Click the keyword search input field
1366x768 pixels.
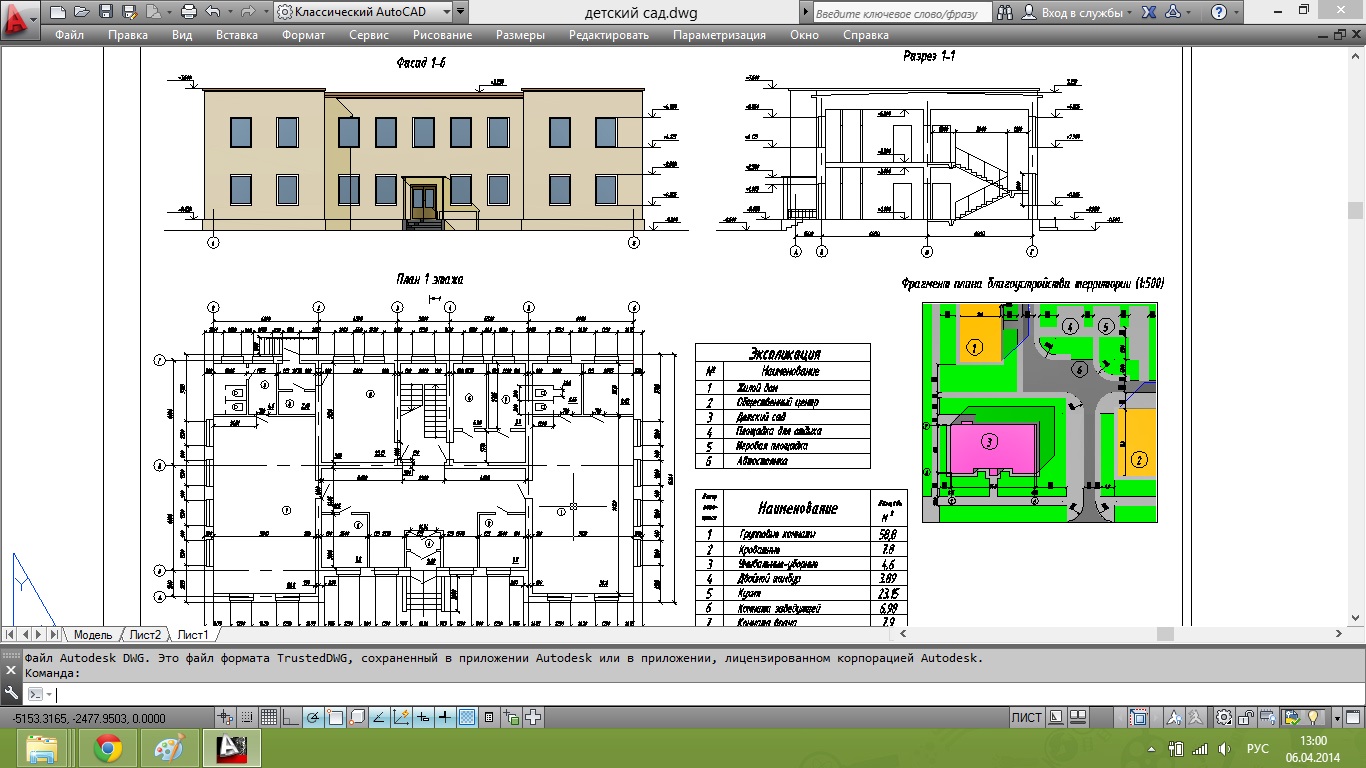[x=902, y=12]
